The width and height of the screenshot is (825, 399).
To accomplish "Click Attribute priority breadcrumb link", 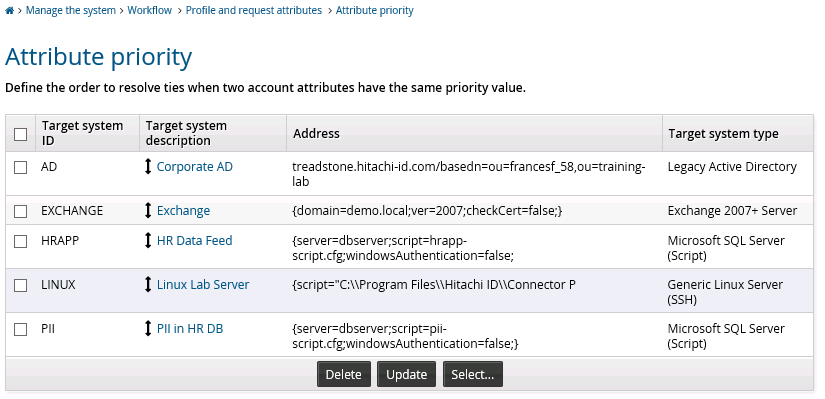I will [x=375, y=10].
